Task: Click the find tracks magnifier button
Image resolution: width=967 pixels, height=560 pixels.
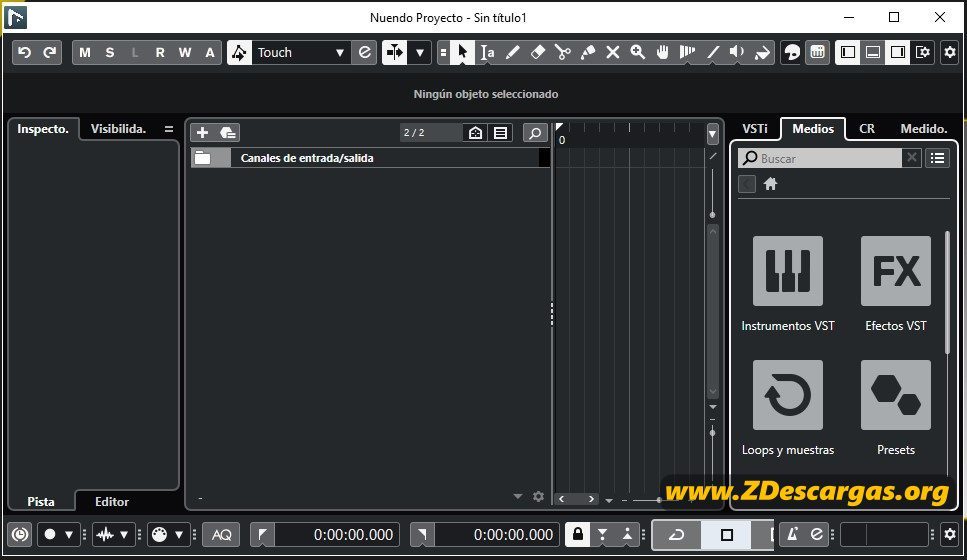Action: pyautogui.click(x=535, y=133)
